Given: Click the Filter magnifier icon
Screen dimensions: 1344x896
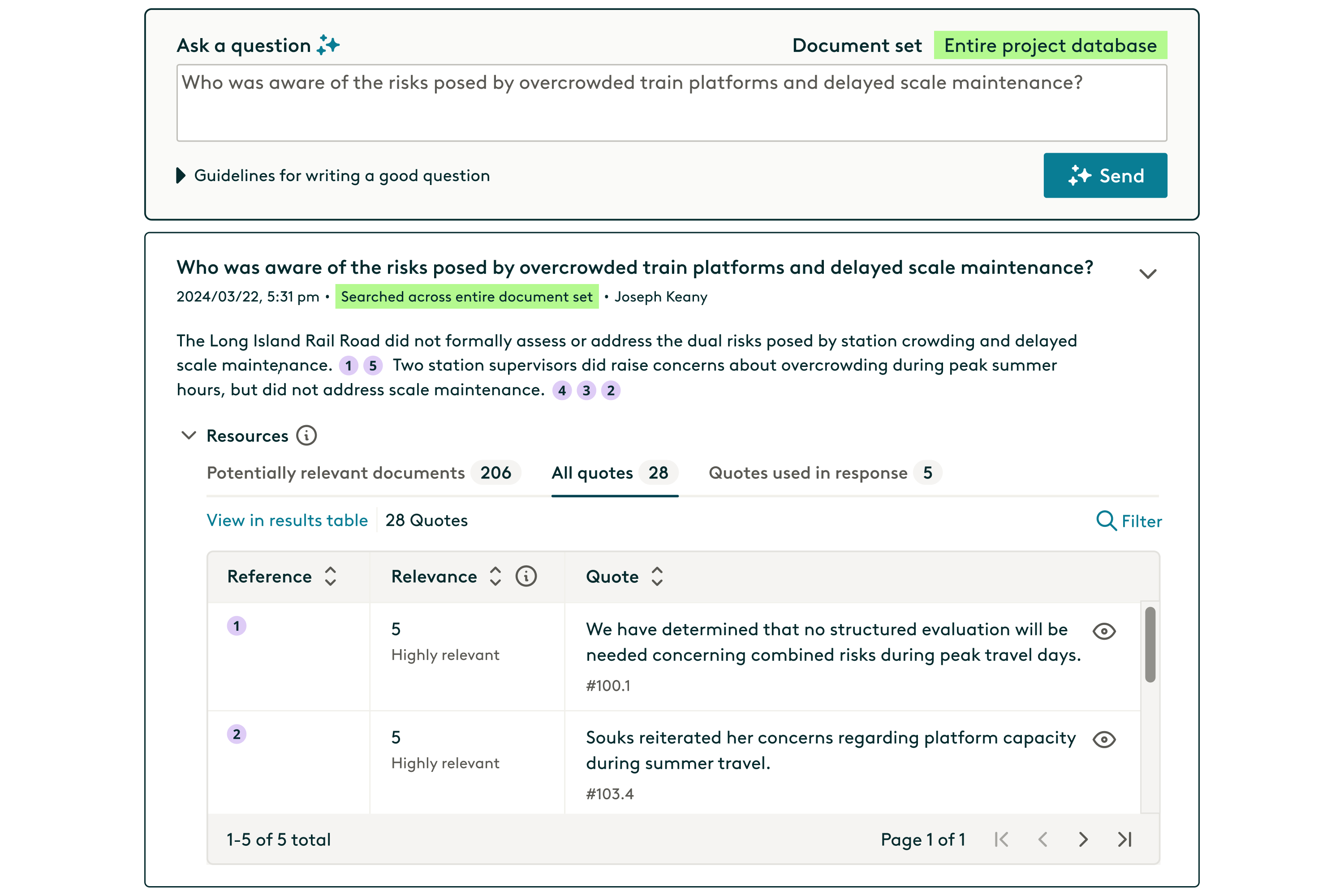Looking at the screenshot, I should click(1106, 521).
